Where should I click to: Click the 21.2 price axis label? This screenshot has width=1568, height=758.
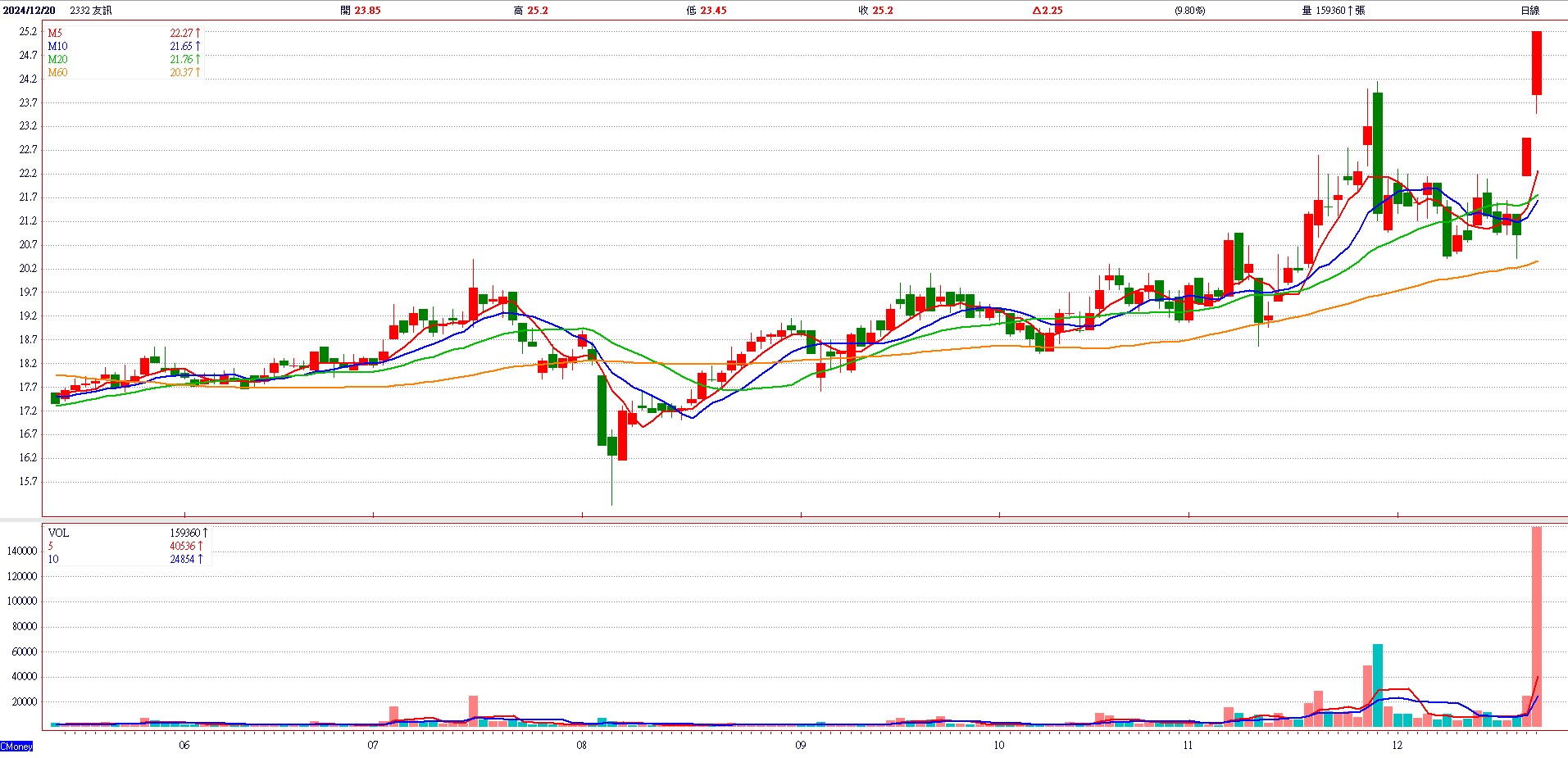(28, 221)
